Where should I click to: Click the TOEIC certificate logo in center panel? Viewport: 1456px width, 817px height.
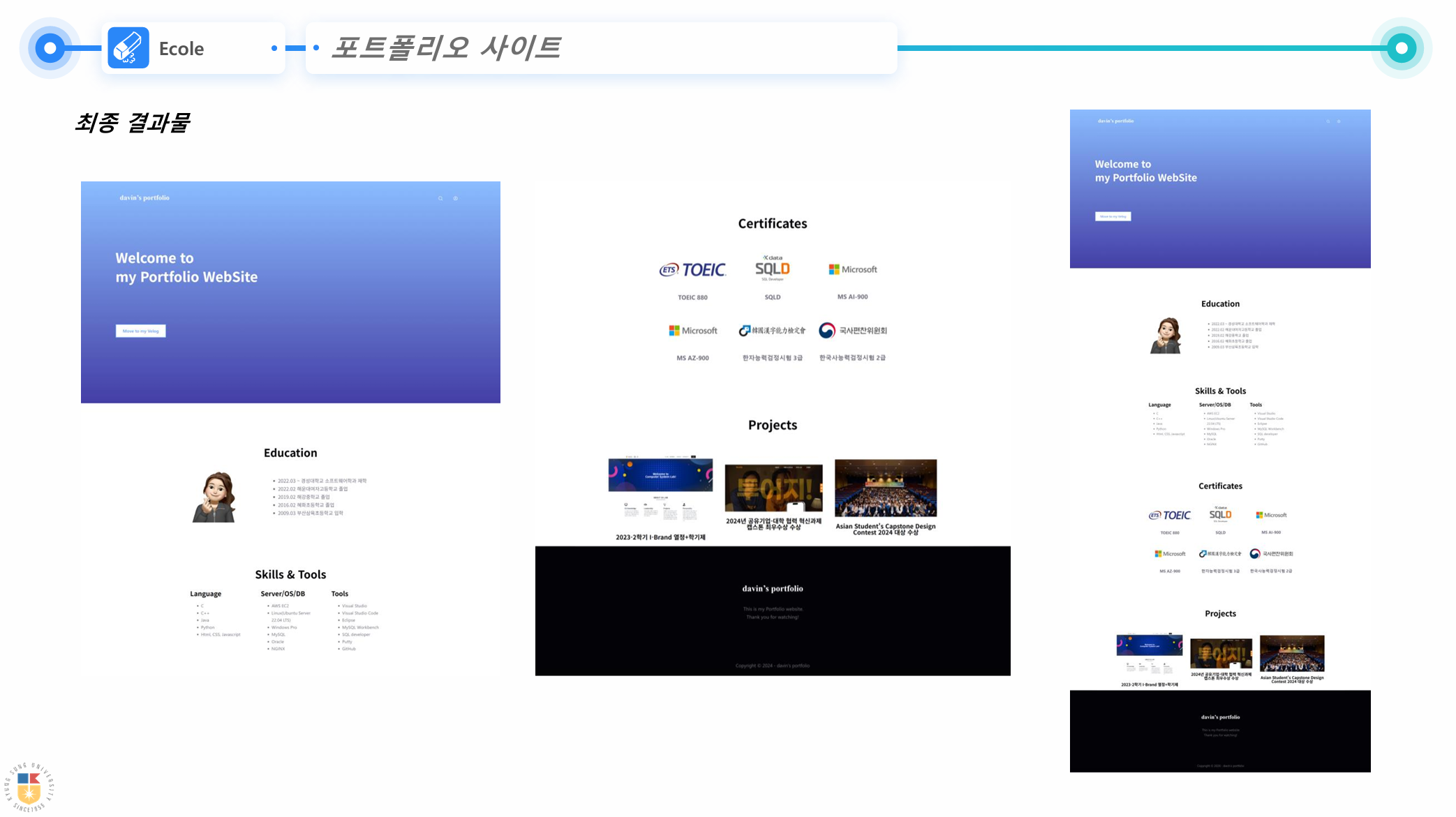tap(692, 270)
